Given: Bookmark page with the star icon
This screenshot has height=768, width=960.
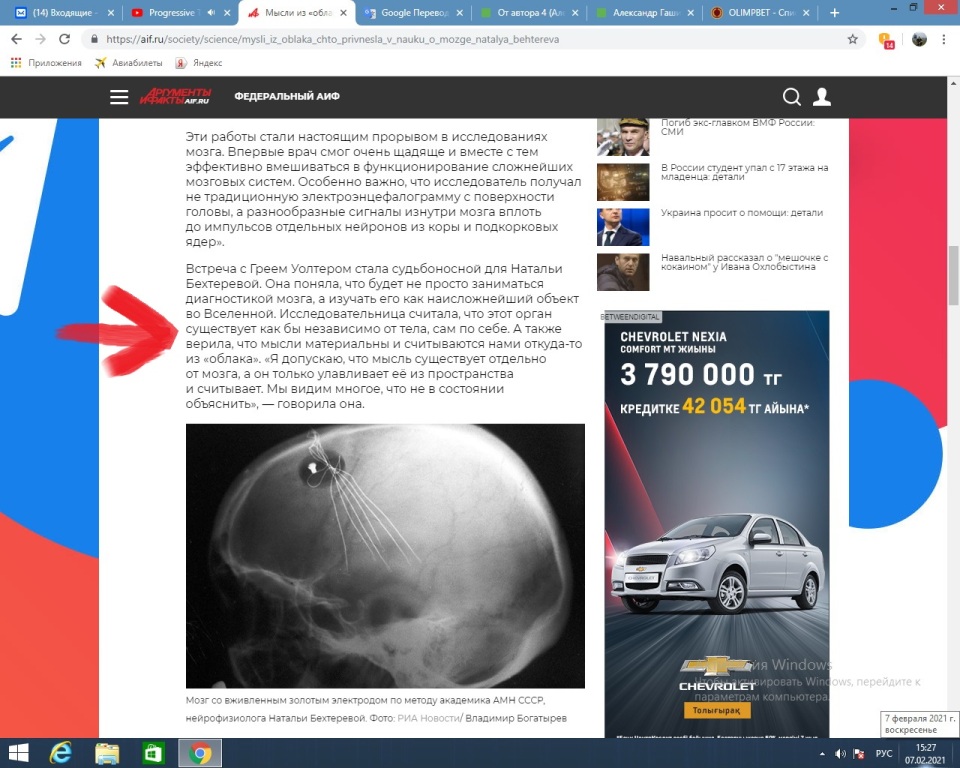Looking at the screenshot, I should tap(852, 39).
